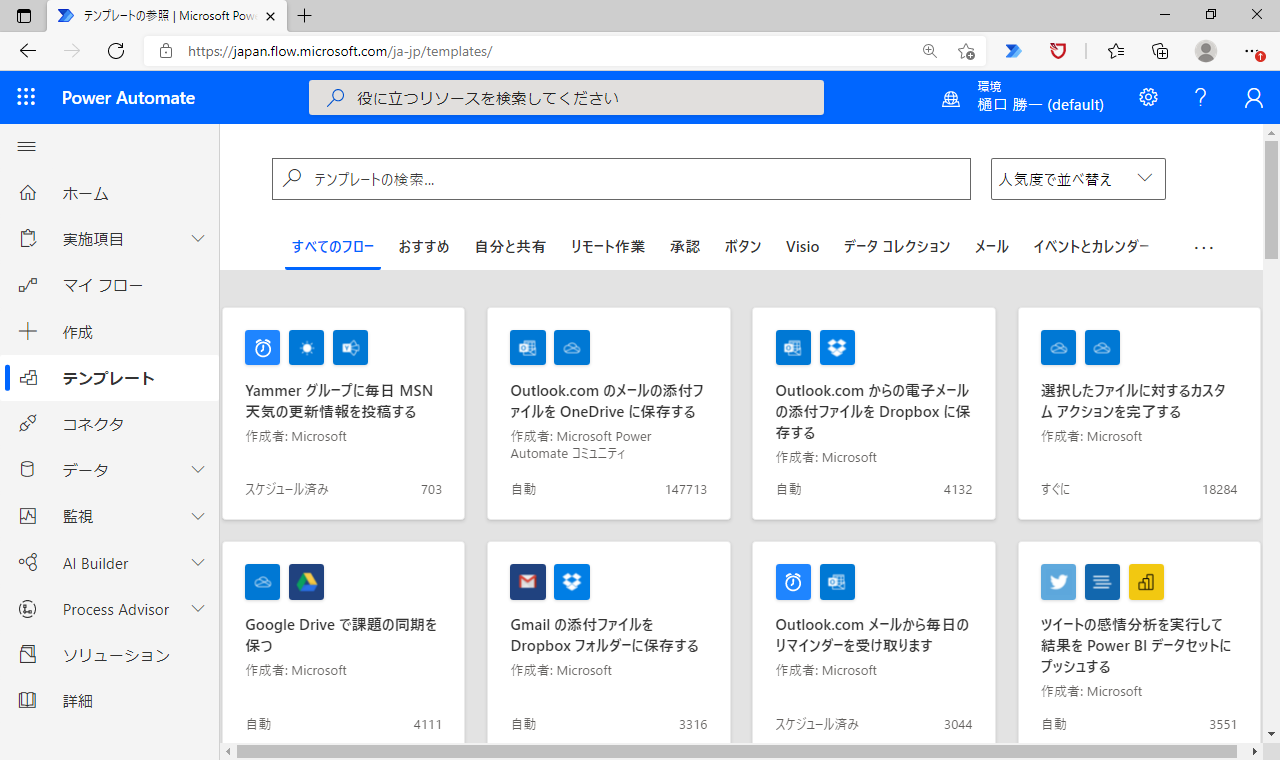This screenshot has width=1280, height=760.
Task: Click the help question mark icon
Action: (1201, 97)
